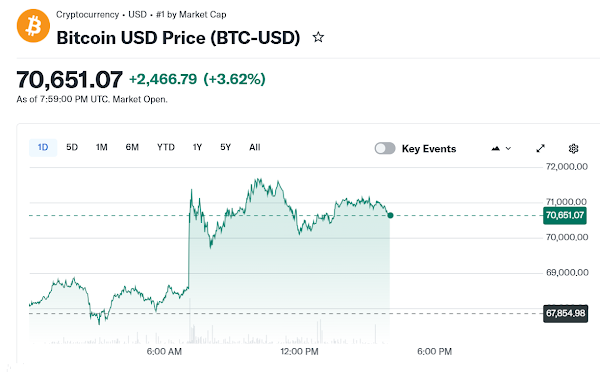The width and height of the screenshot is (600, 372).
Task: Open the chart type dropdown chevron
Action: click(x=508, y=148)
